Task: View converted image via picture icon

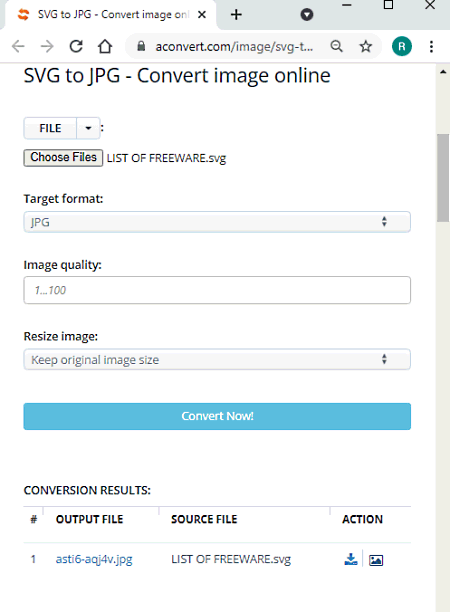Action: [x=376, y=560]
